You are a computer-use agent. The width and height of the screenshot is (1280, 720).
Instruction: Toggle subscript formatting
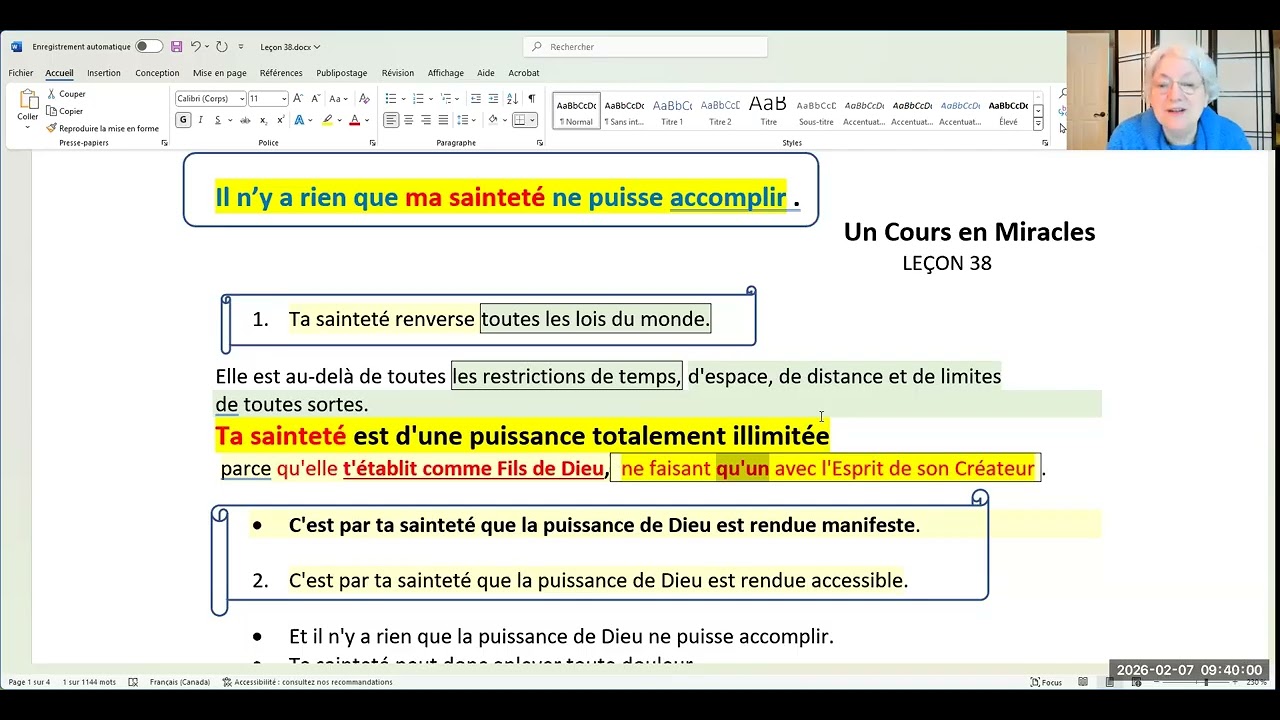tap(263, 120)
